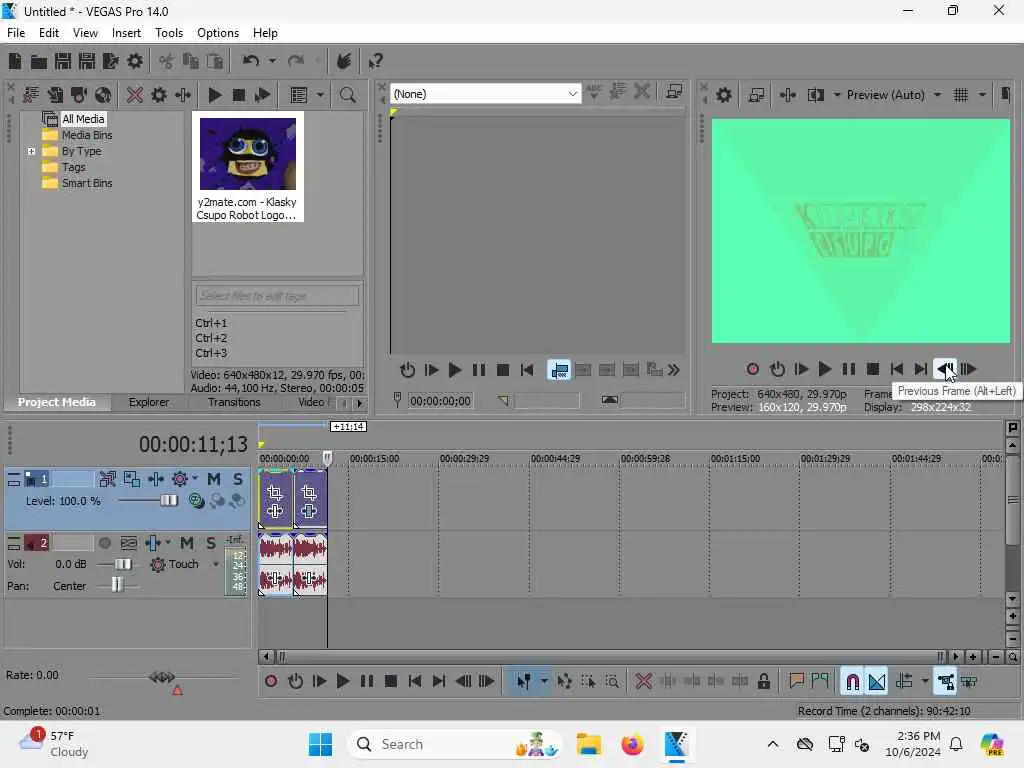Click audio track Vol slider handle
The width and height of the screenshot is (1024, 768).
pyautogui.click(x=123, y=564)
